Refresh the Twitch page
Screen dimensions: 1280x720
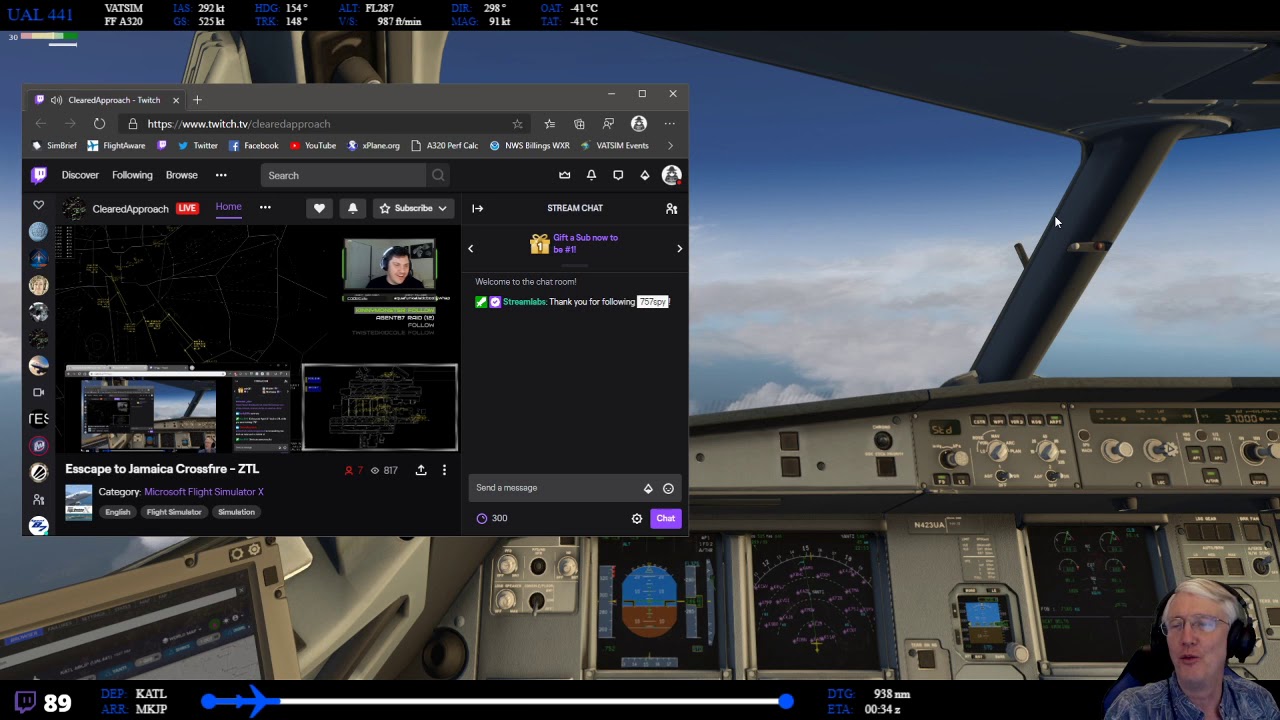click(99, 124)
